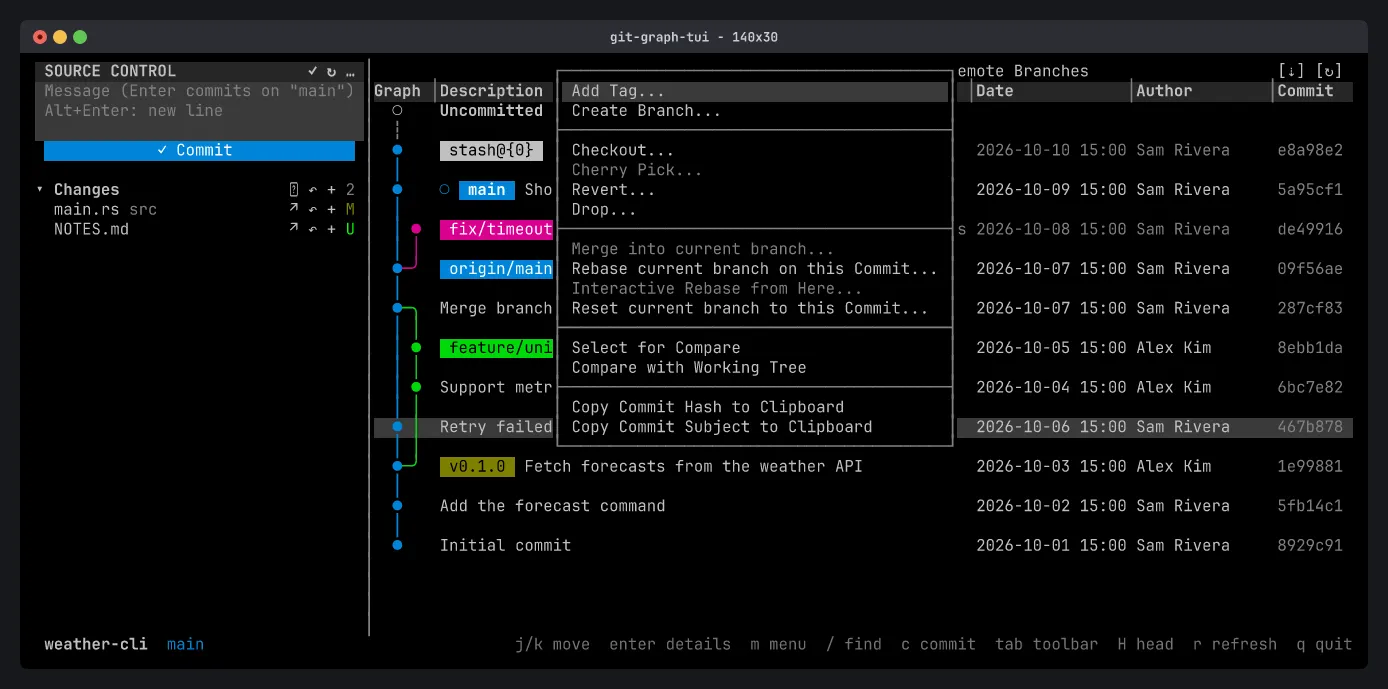The image size is (1388, 689).
Task: Open the ellipsis menu in Source Control header
Action: coord(350,71)
